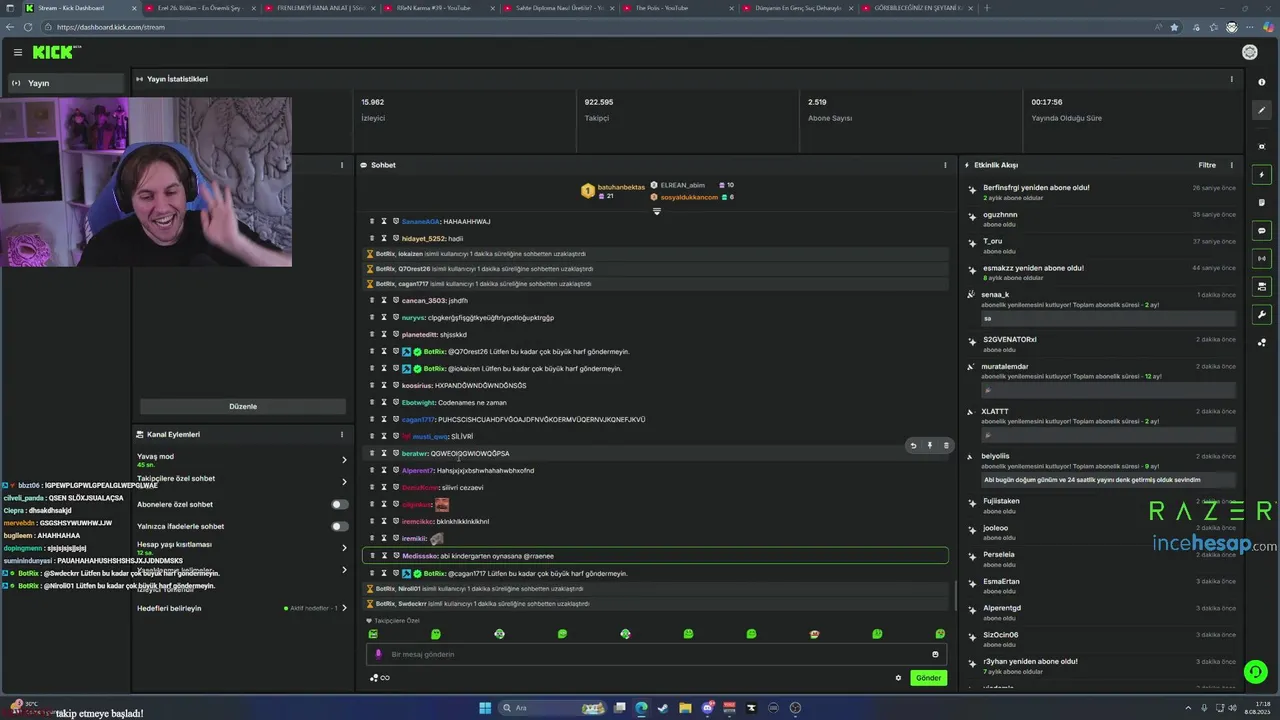Switch to the Sahte Diploma Nasıl Üretilir tab
This screenshot has height=720, width=1280.
[x=559, y=8]
